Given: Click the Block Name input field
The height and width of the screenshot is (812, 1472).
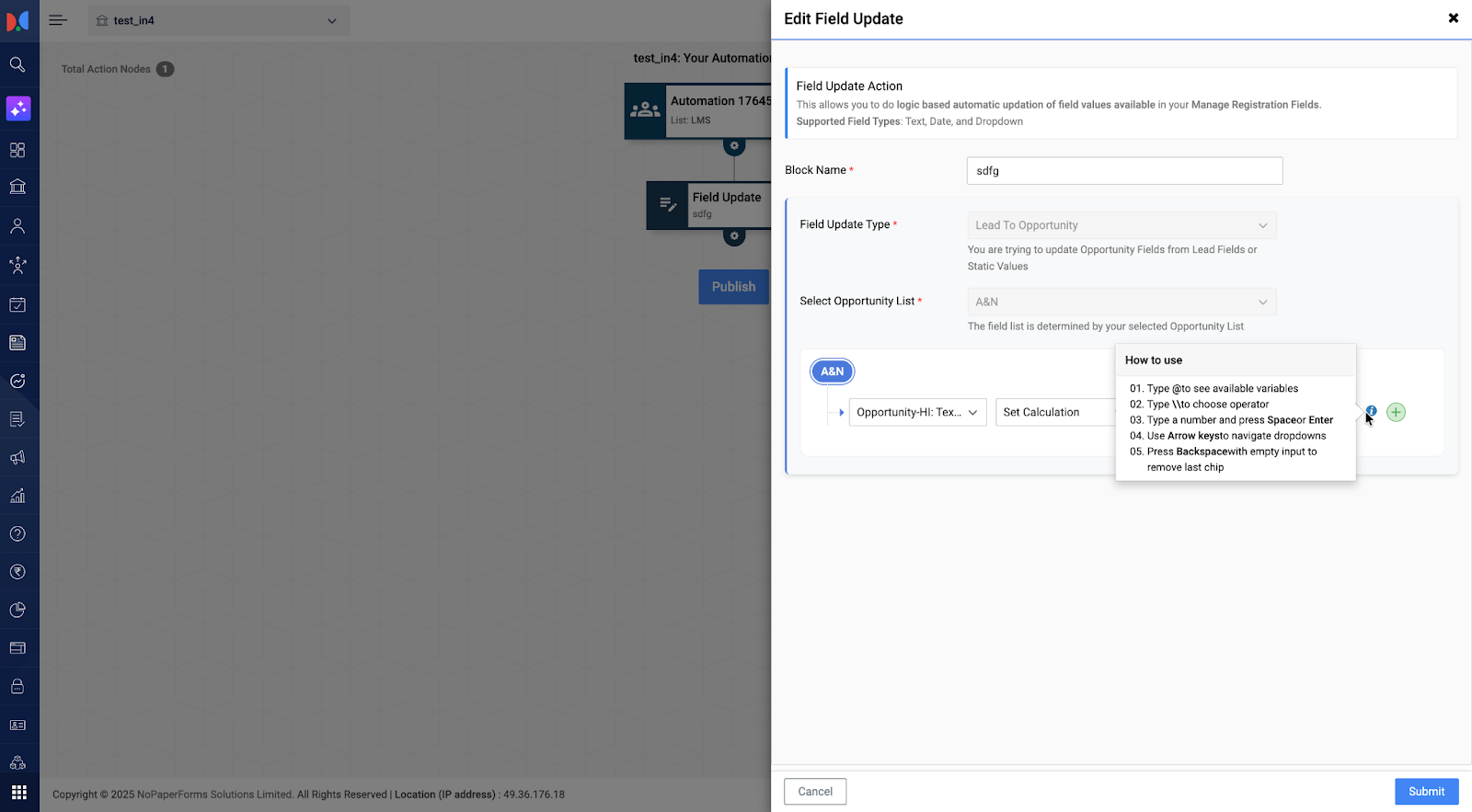Looking at the screenshot, I should tap(1123, 171).
